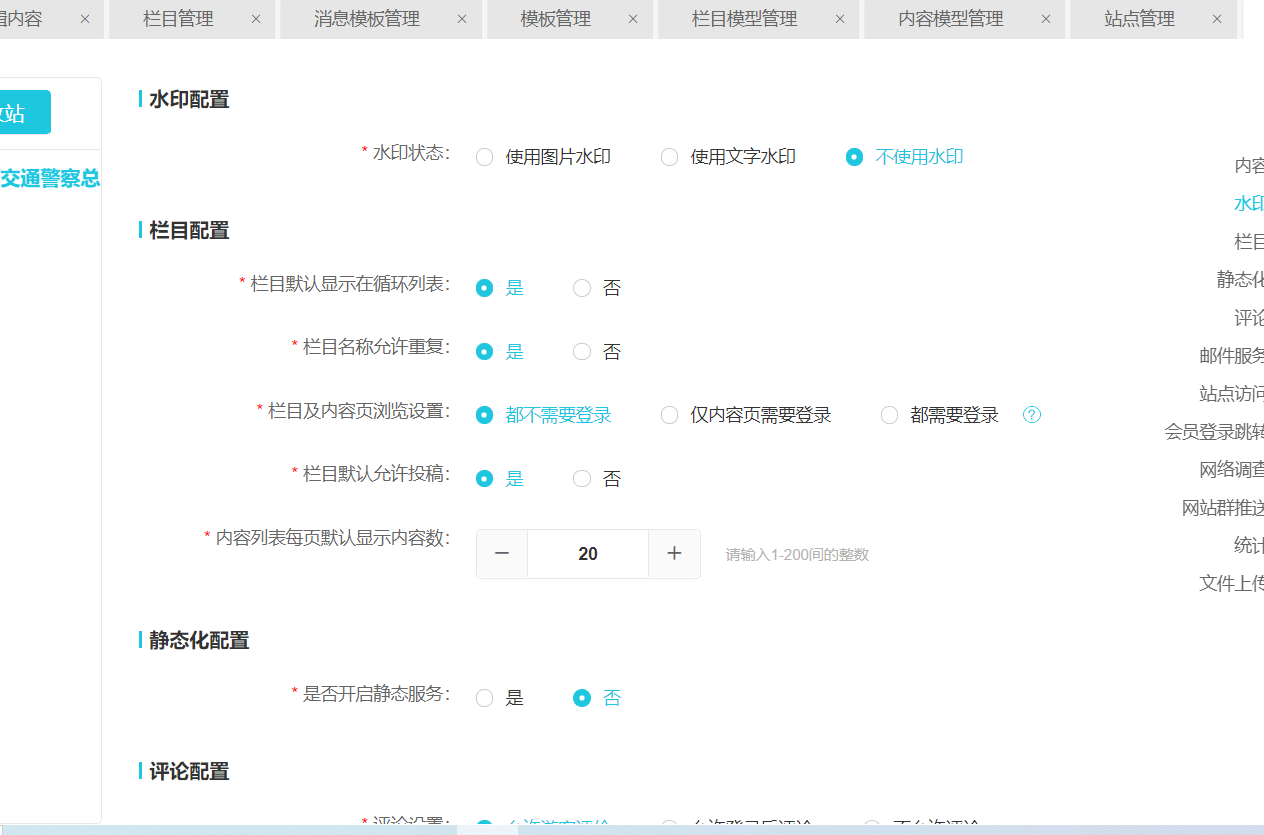Click the help question mark icon
Screen dimensions: 1264x835
(1032, 415)
